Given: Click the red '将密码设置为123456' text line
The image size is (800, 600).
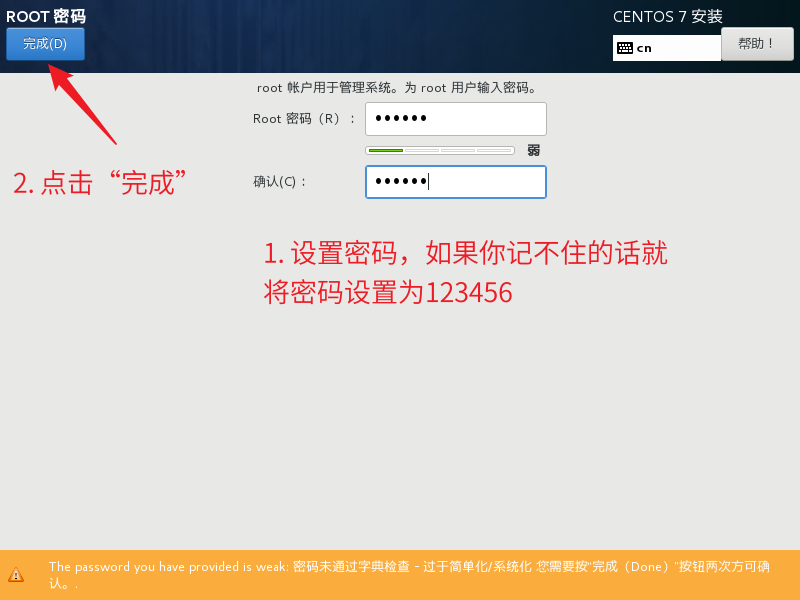Looking at the screenshot, I should pos(388,293).
